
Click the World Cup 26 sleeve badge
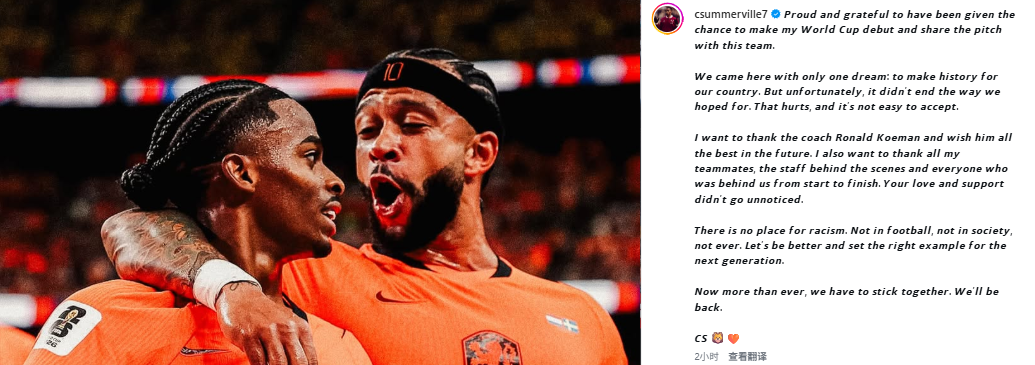pos(67,328)
